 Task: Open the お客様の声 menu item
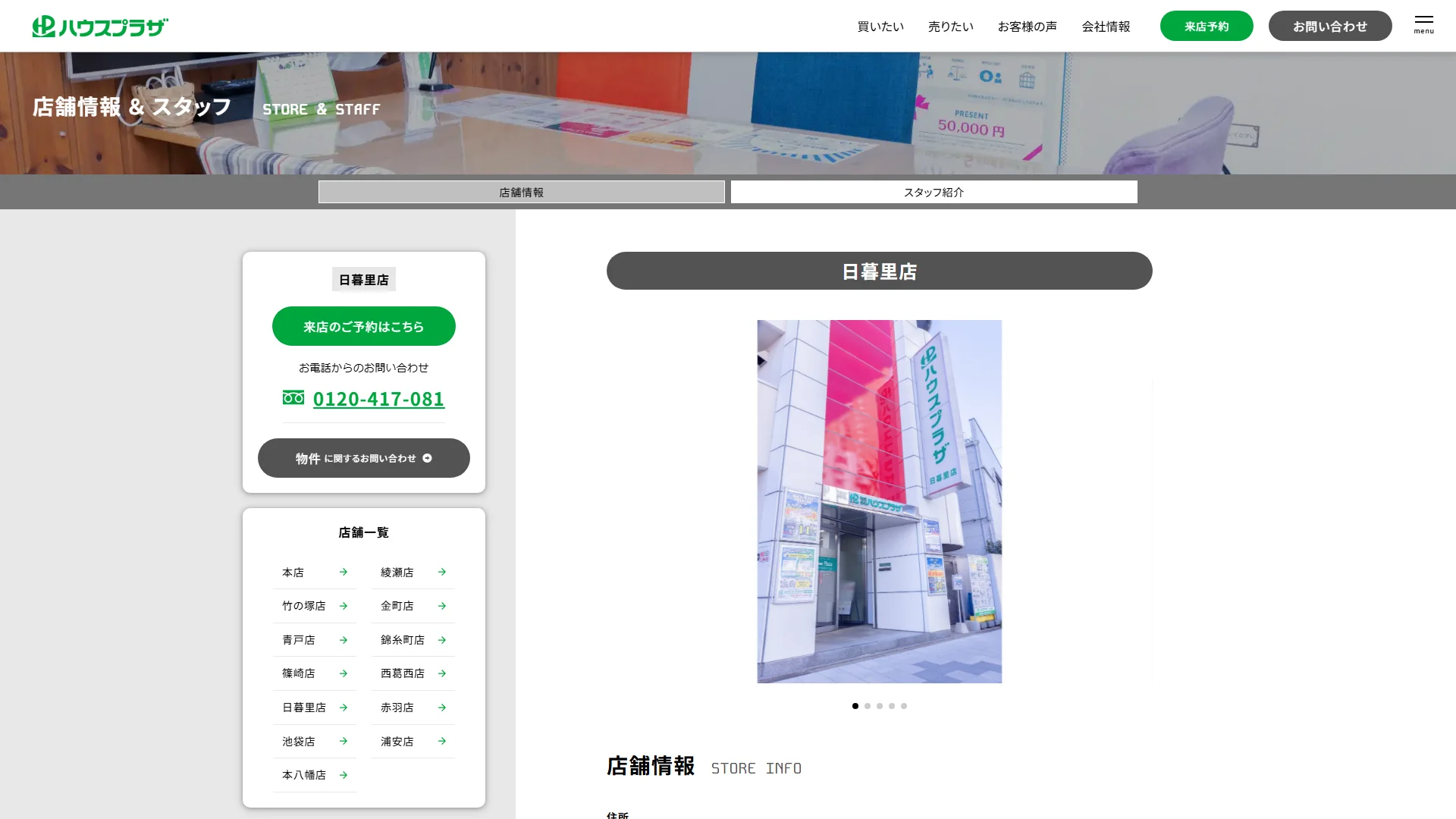1028,27
